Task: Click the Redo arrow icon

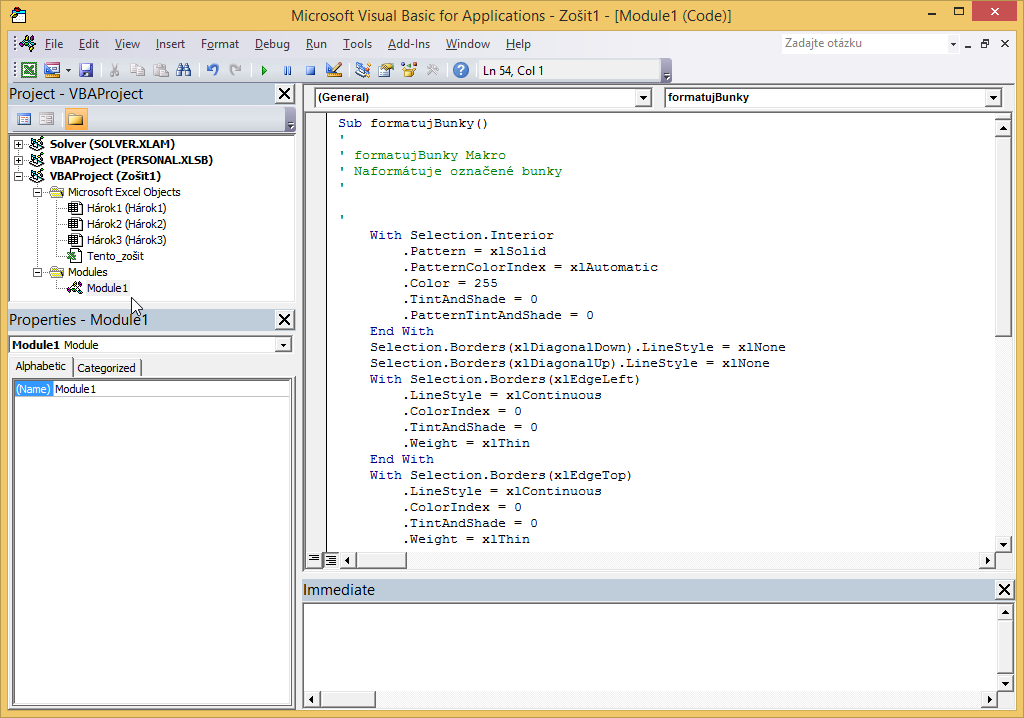Action: (x=236, y=70)
